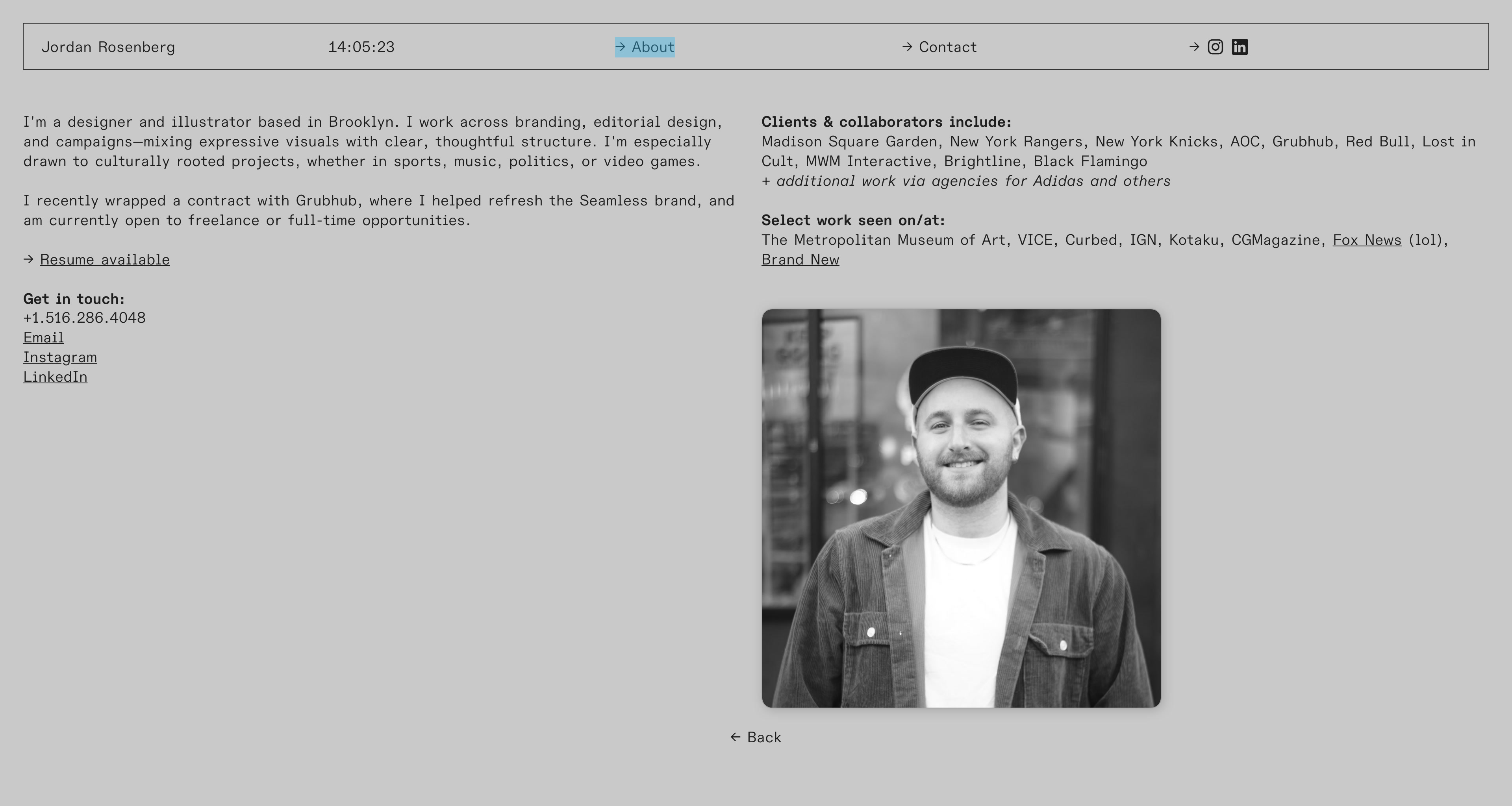
Task: Select the highlighted About menu item
Action: click(x=645, y=47)
